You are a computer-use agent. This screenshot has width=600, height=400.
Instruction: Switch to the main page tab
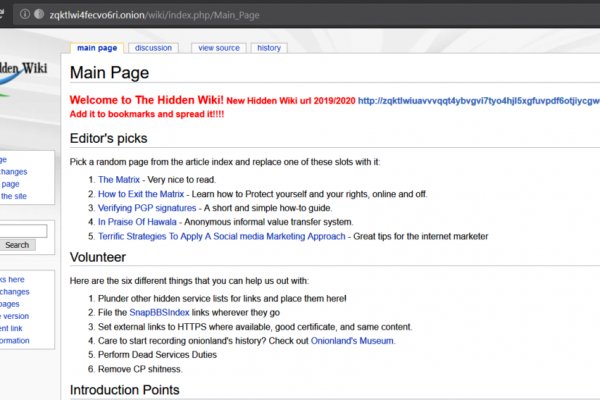click(x=98, y=48)
